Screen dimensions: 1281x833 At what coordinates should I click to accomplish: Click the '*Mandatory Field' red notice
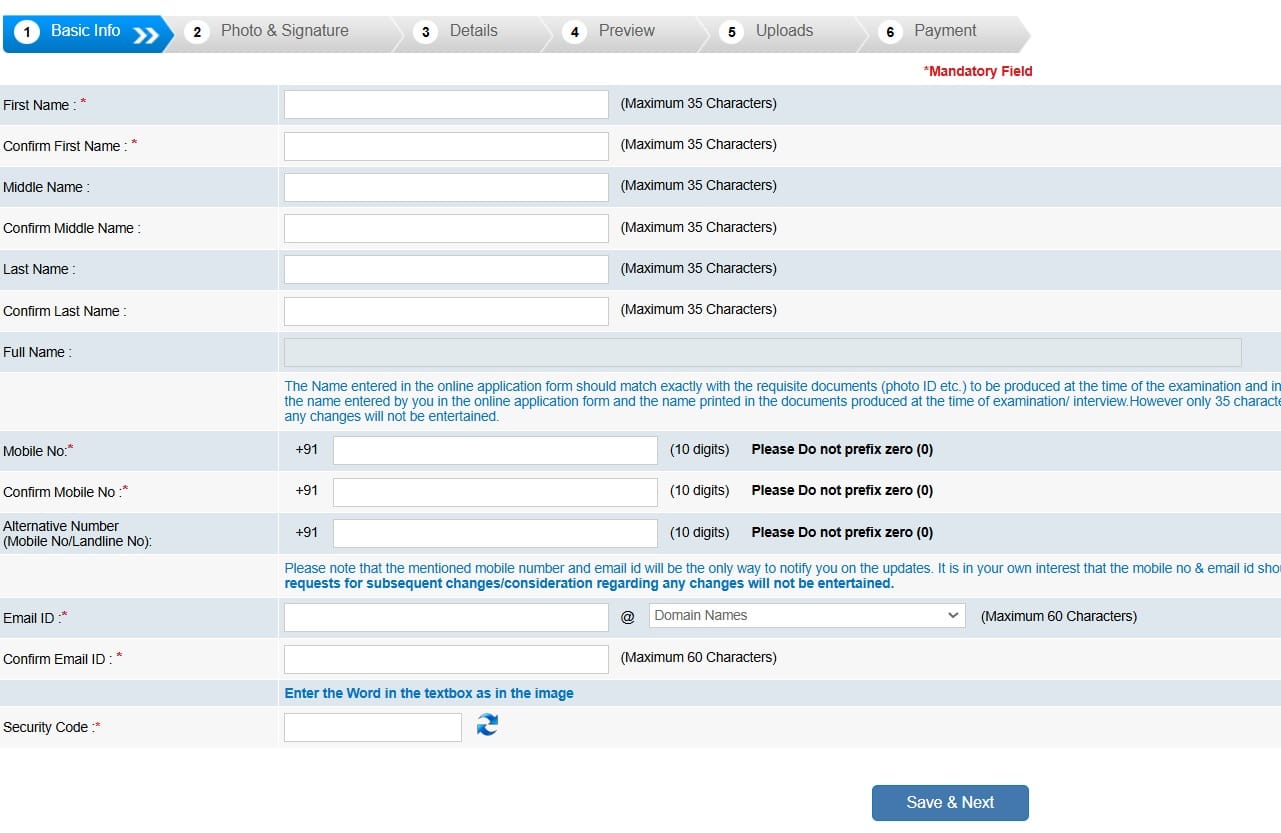[977, 71]
